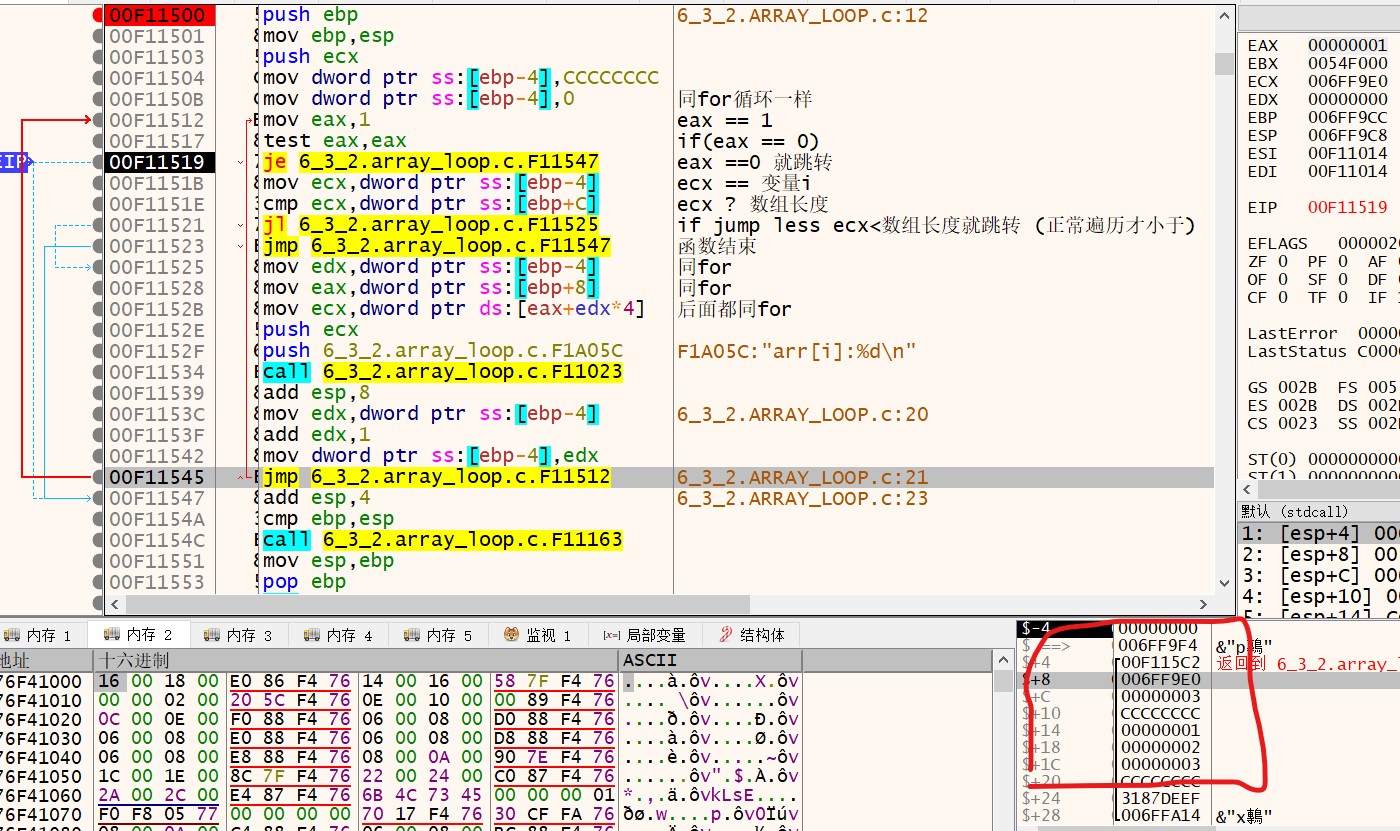The width and height of the screenshot is (1400, 831).
Task: Open the 默认 (stdcall) calling convention dropdown
Action: click(1319, 512)
